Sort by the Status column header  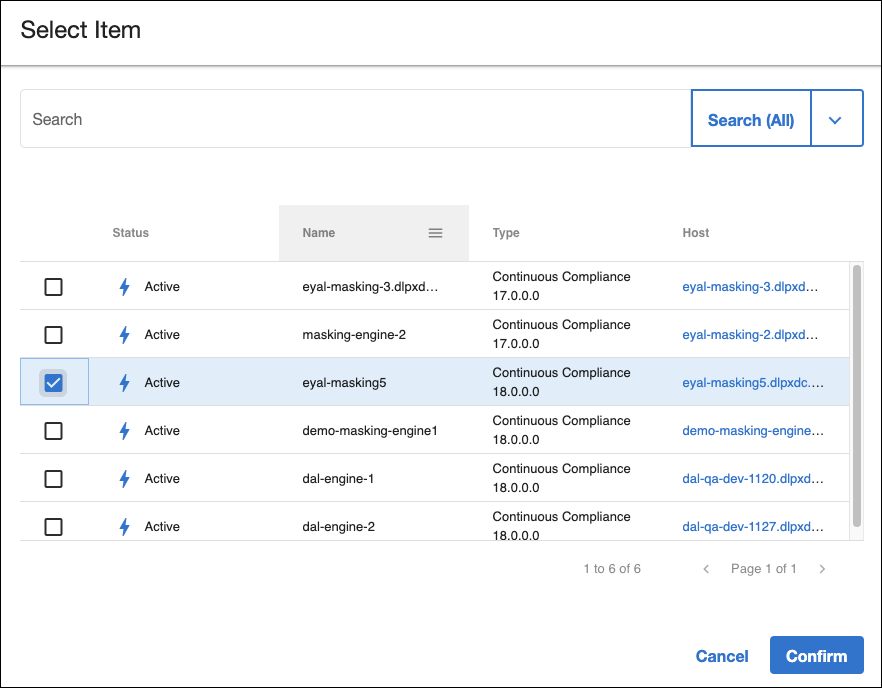pos(131,233)
